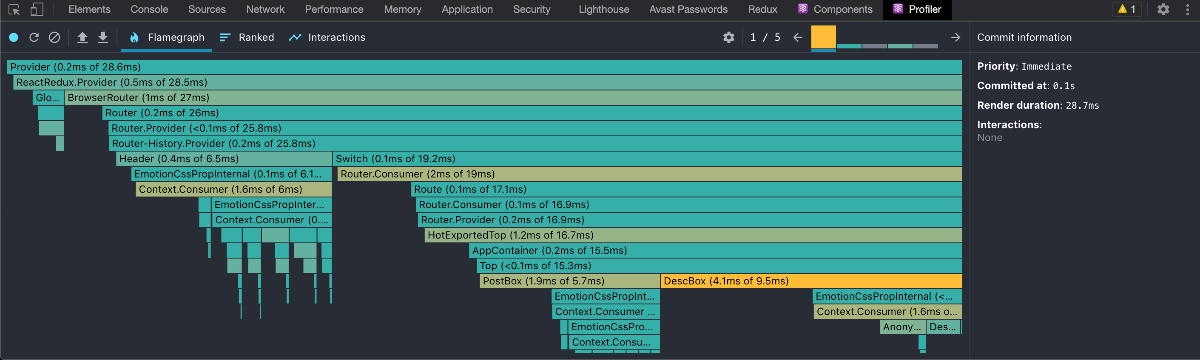Open the Elements tab
Viewport: 1200px width, 360px height.
(x=89, y=9)
